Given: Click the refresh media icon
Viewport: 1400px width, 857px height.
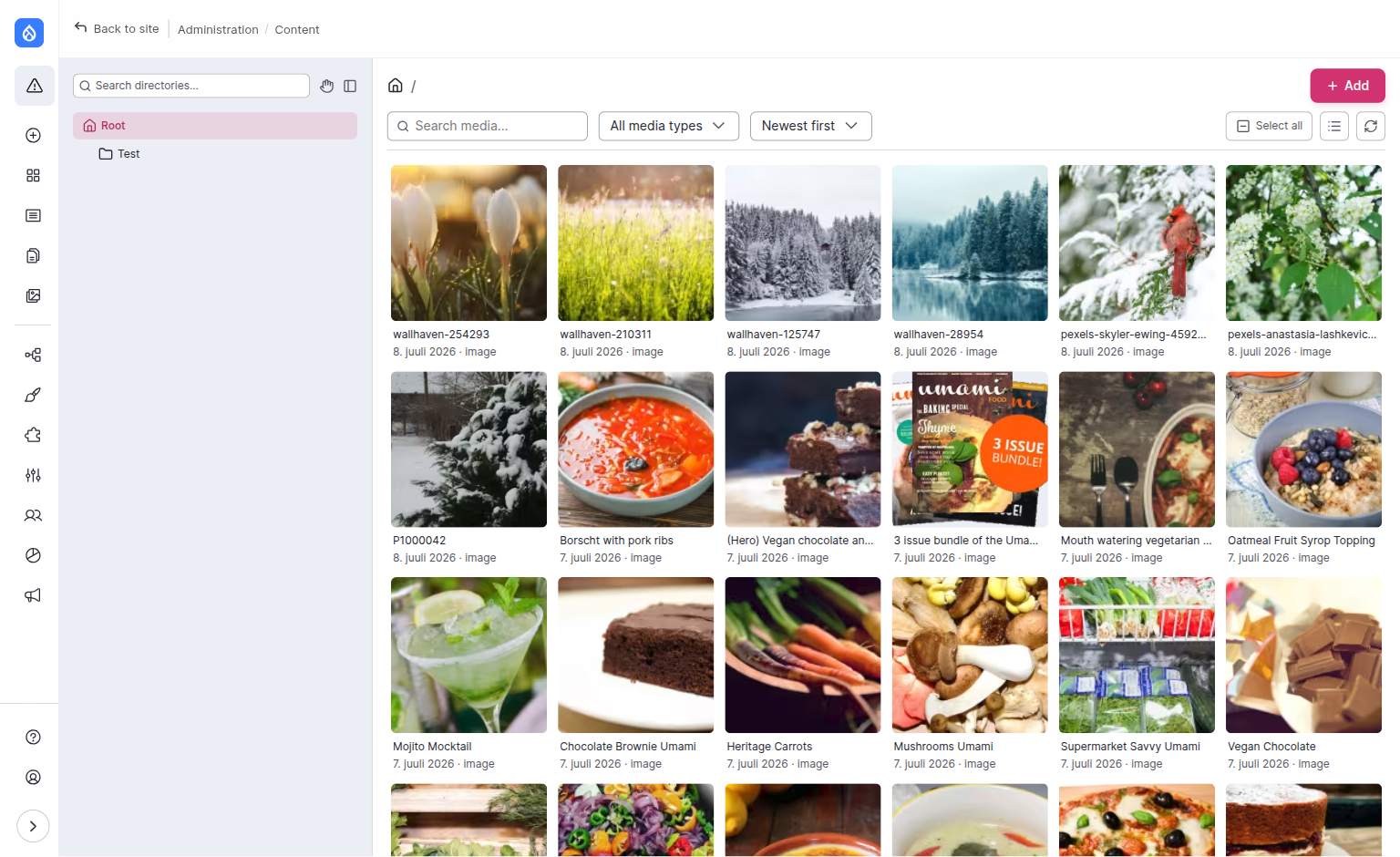Looking at the screenshot, I should [1371, 126].
